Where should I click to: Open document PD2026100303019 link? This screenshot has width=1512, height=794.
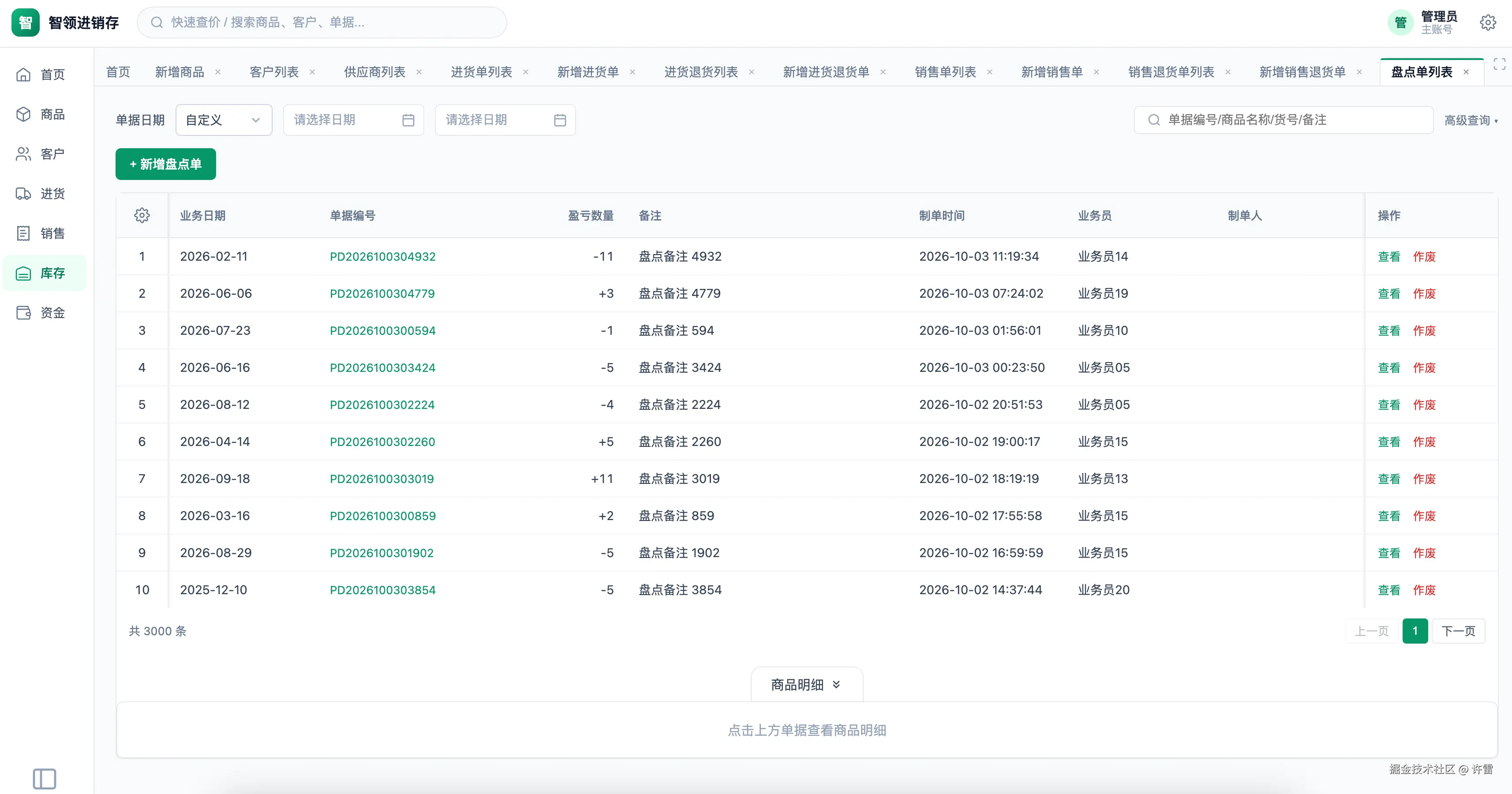click(x=382, y=479)
